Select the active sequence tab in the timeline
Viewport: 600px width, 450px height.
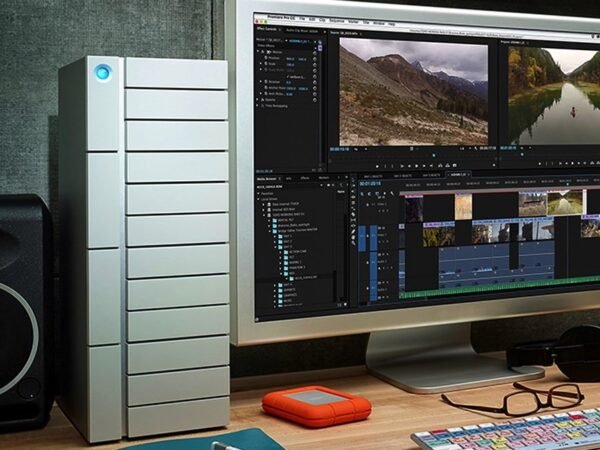pyautogui.click(x=459, y=174)
